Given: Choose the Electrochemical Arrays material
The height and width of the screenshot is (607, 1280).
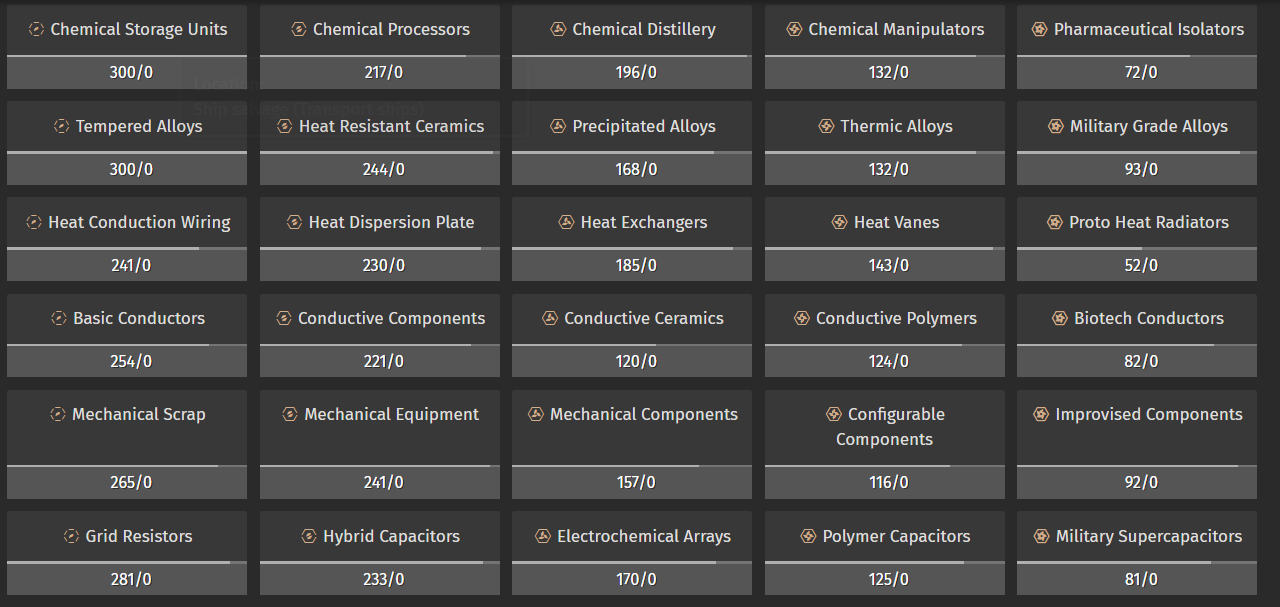Looking at the screenshot, I should [x=632, y=553].
